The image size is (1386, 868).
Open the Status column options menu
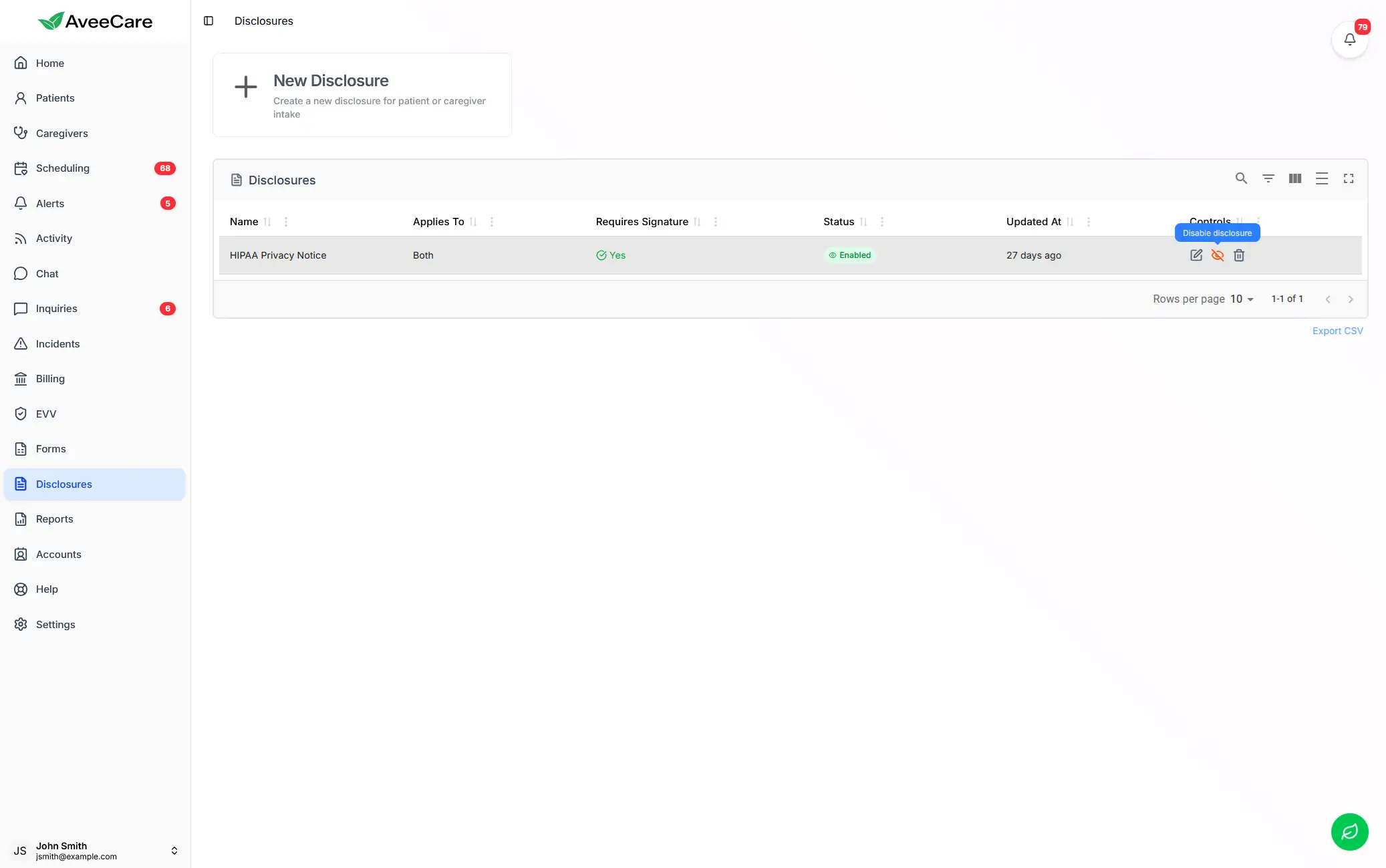click(882, 222)
